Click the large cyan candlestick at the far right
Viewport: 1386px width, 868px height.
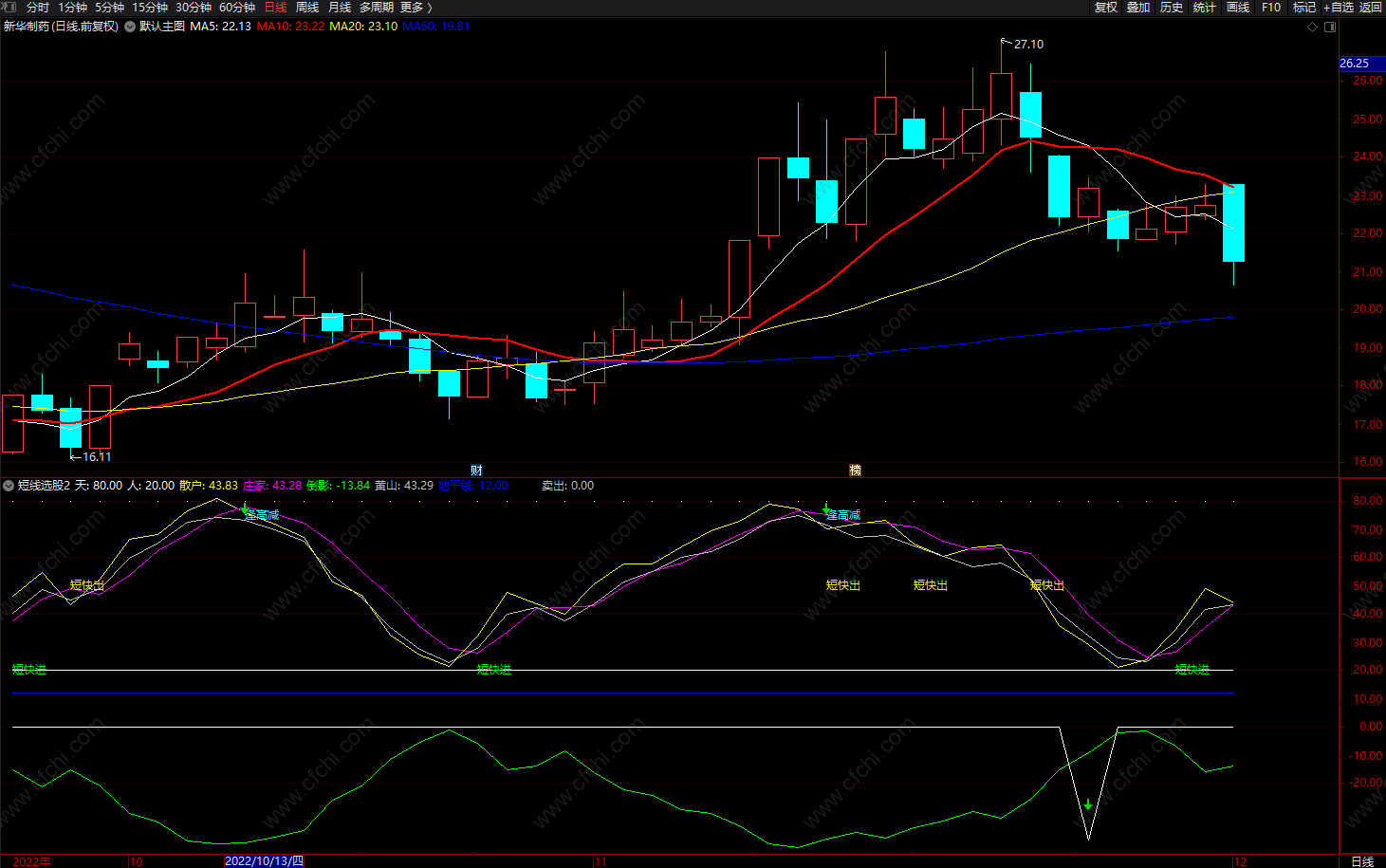[x=1233, y=223]
